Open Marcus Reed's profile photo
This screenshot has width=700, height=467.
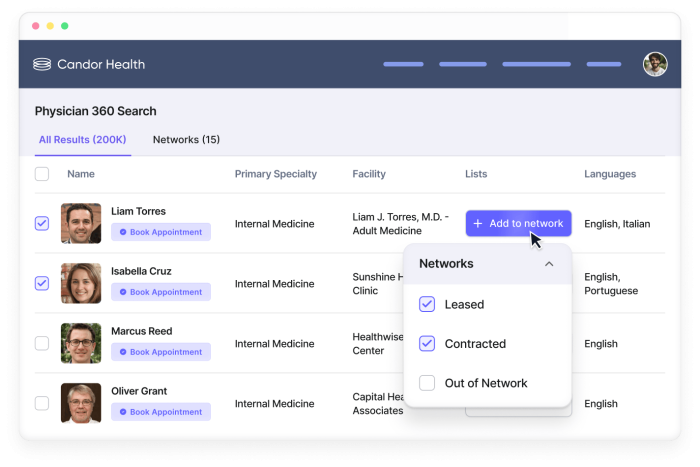click(81, 343)
